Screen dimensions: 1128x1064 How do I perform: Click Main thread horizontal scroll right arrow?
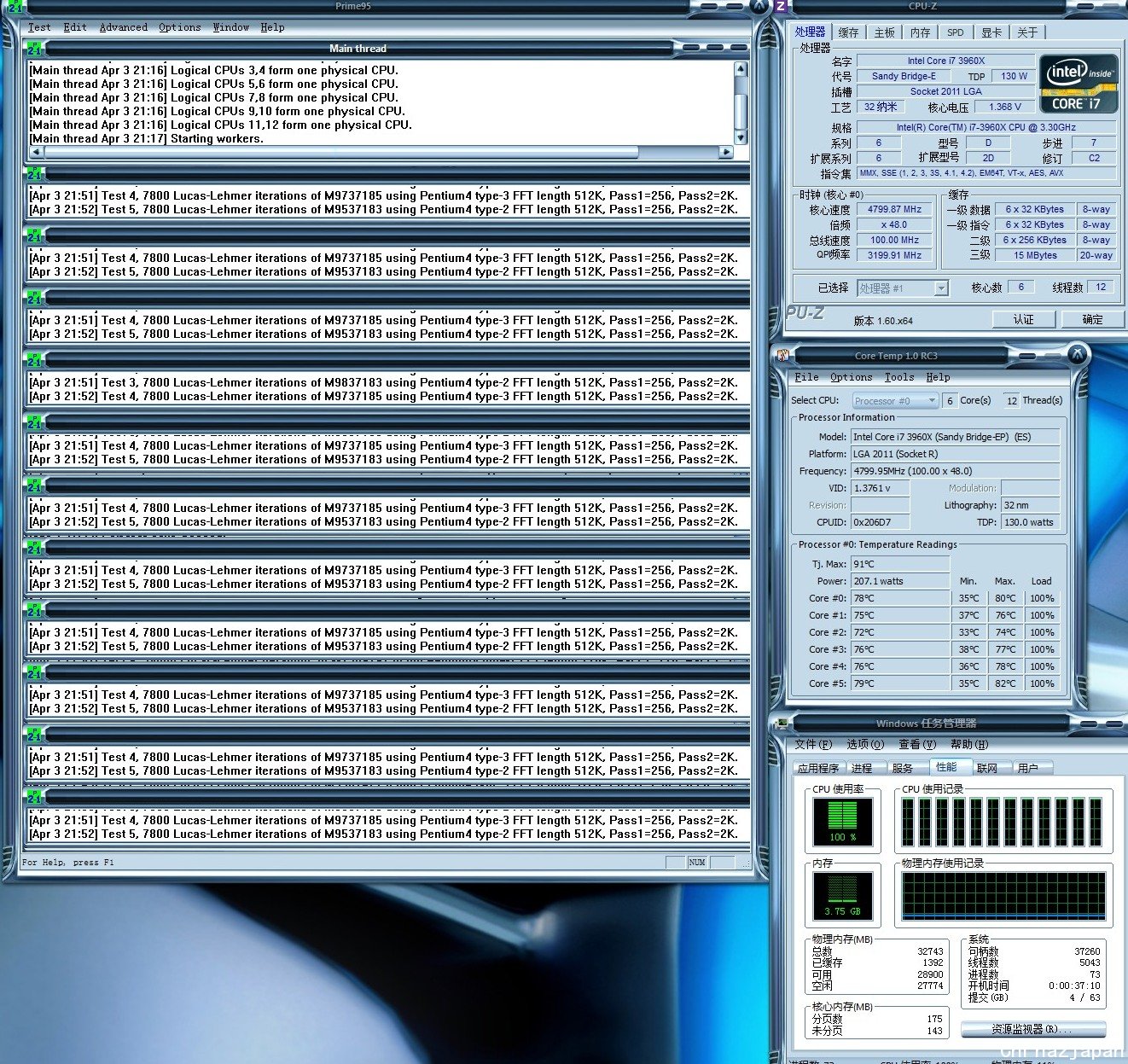[x=726, y=152]
